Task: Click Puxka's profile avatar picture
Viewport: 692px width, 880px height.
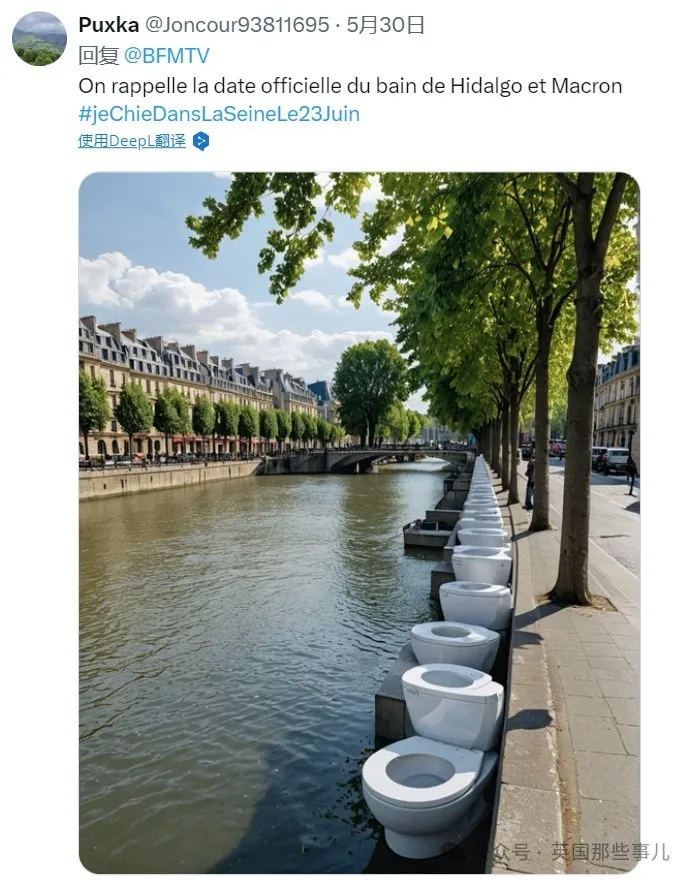Action: tap(39, 39)
